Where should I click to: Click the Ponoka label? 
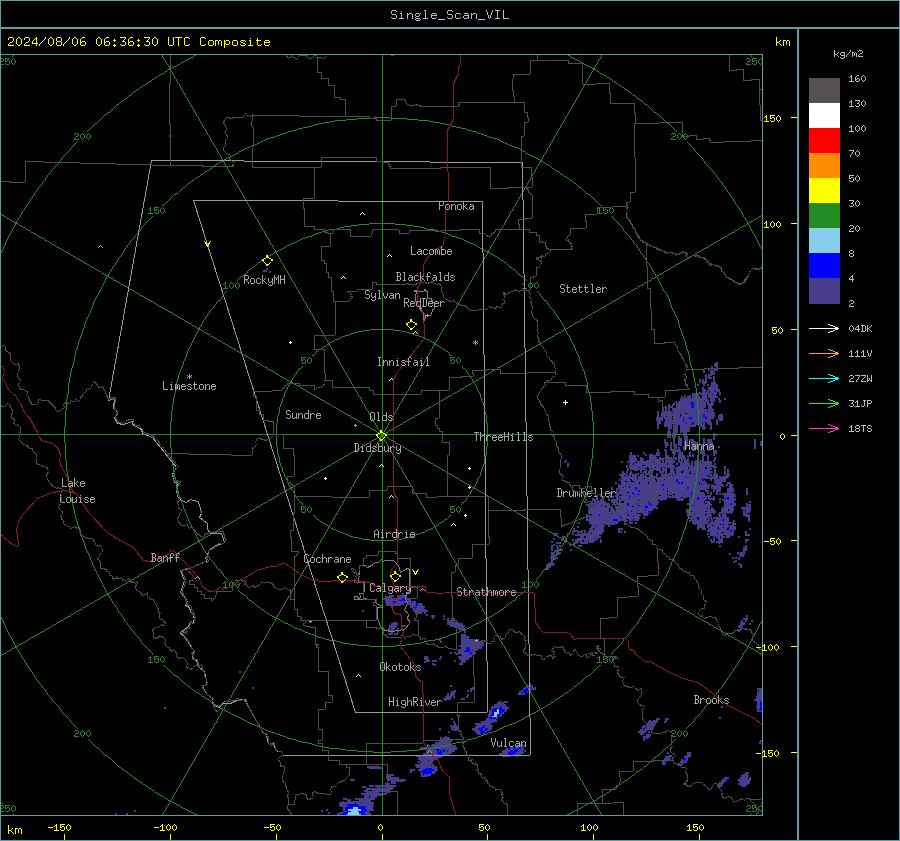point(456,206)
